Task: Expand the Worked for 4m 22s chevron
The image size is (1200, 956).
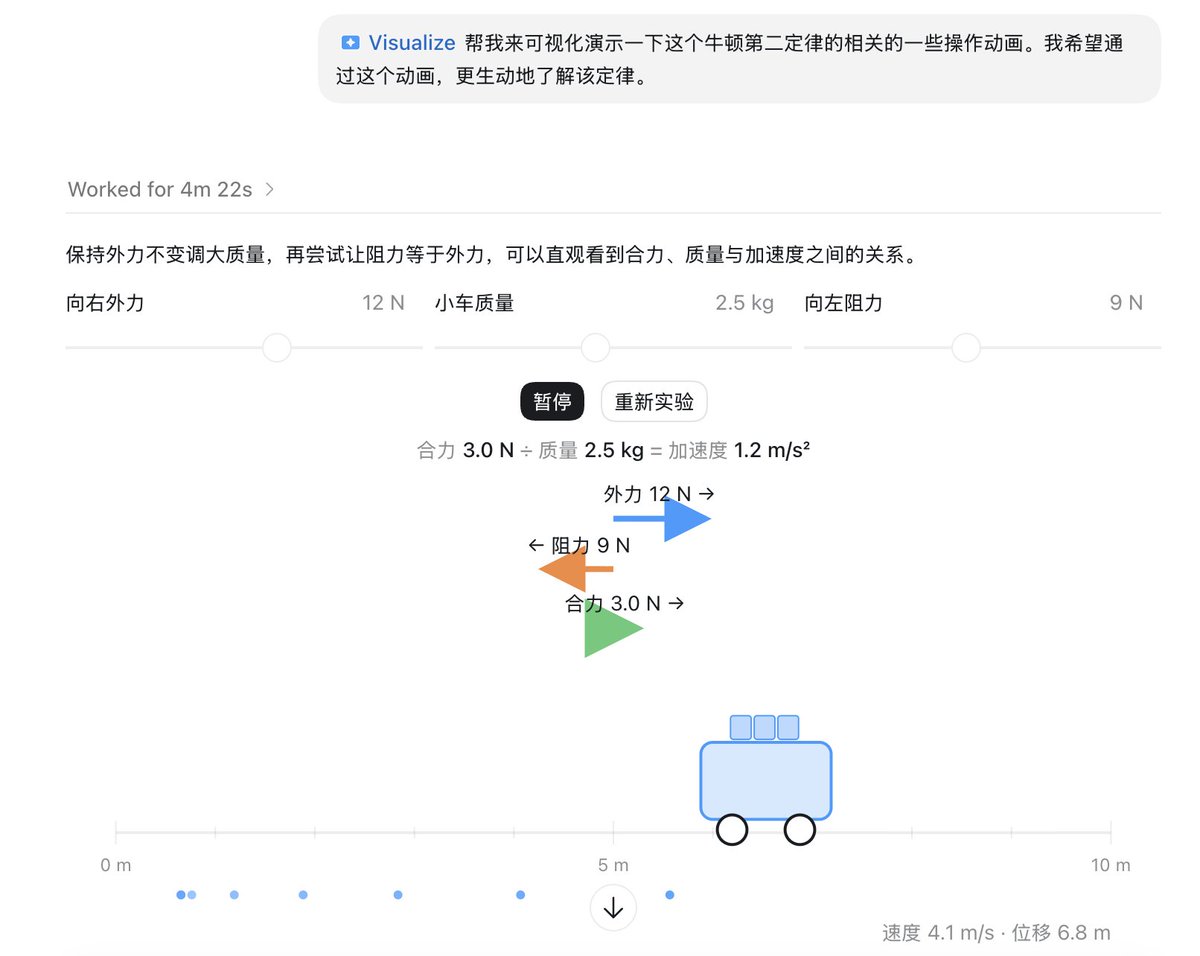Action: pyautogui.click(x=270, y=189)
